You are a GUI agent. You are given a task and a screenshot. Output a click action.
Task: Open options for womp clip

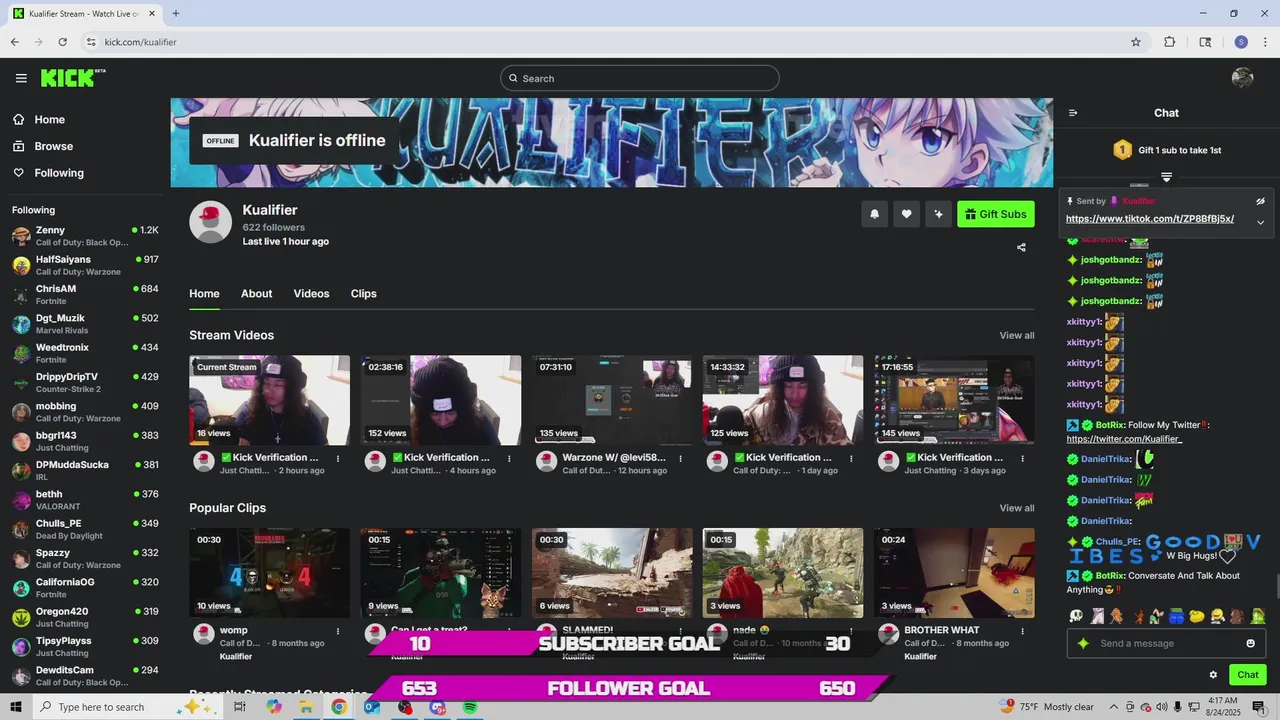coord(338,631)
